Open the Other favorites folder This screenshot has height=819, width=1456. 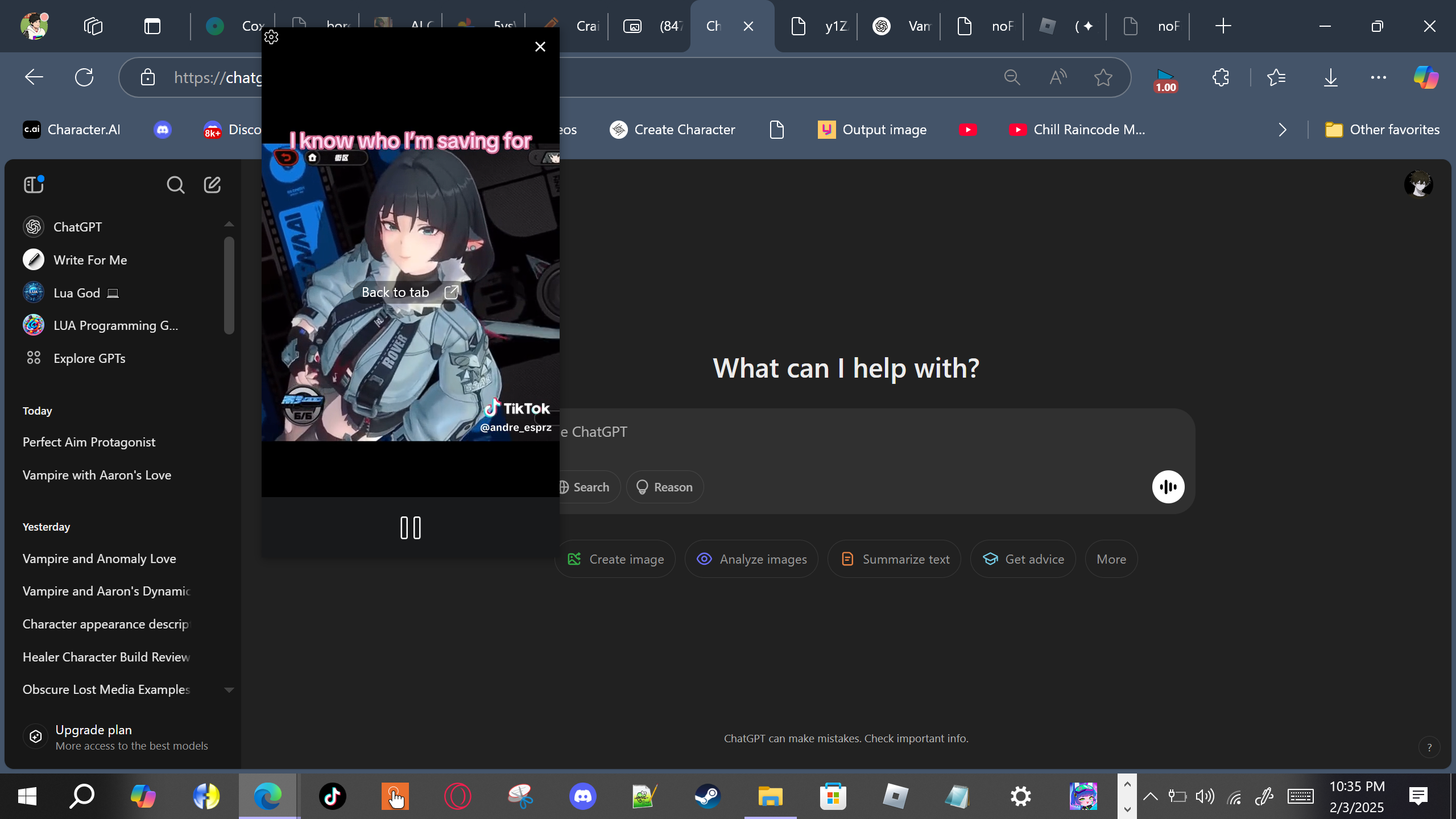(1382, 130)
